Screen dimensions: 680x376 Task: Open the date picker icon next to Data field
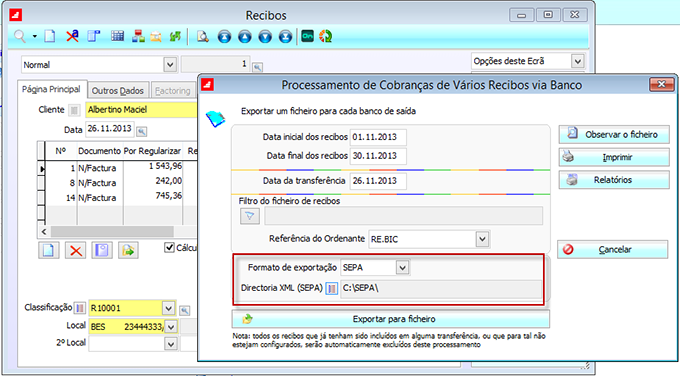pos(142,131)
